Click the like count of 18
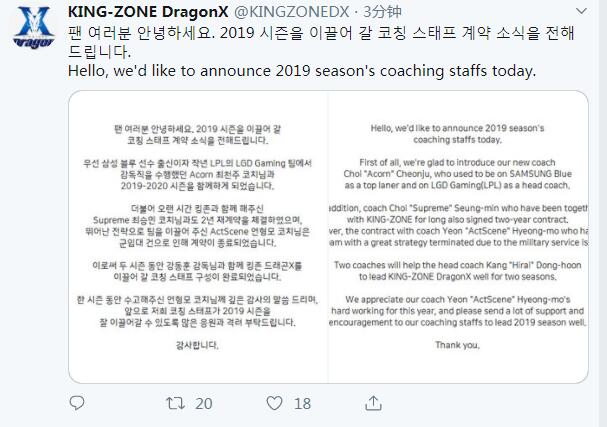 point(302,404)
